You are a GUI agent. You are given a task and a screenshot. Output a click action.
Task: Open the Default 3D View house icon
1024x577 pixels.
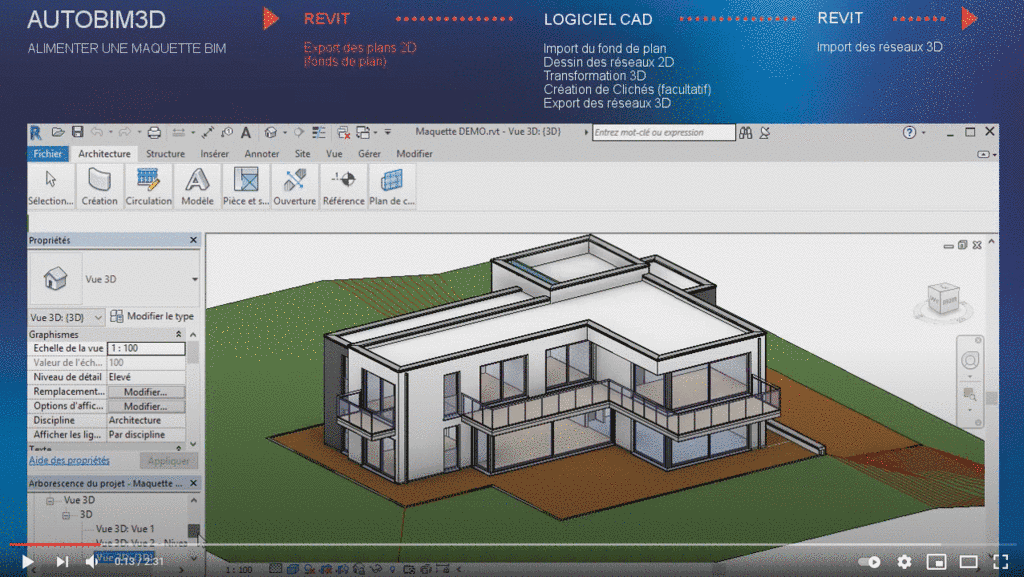pos(270,133)
